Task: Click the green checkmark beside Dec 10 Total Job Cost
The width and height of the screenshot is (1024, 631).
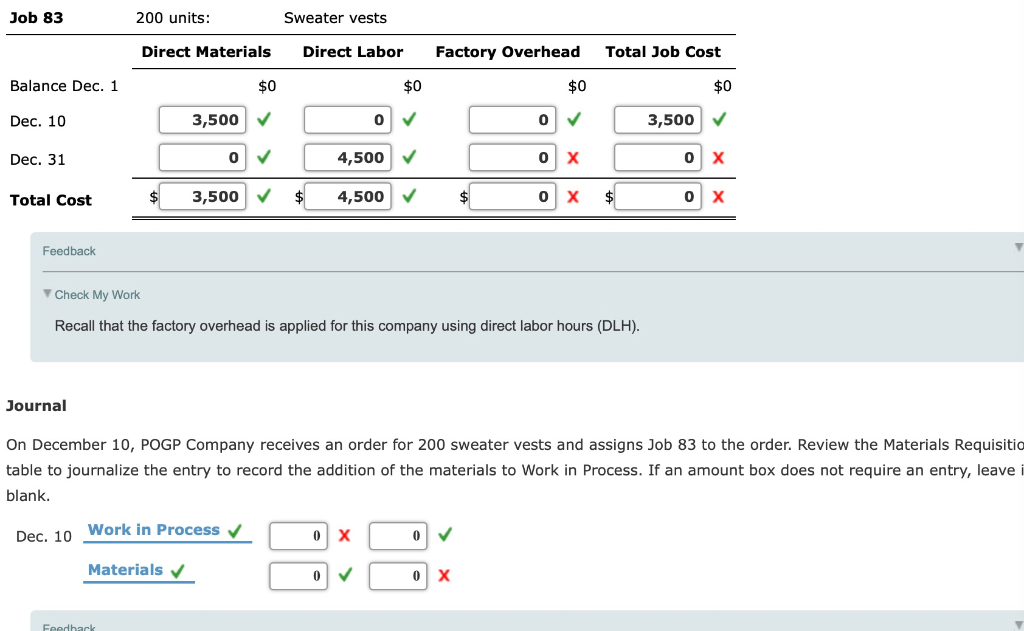Action: point(719,119)
